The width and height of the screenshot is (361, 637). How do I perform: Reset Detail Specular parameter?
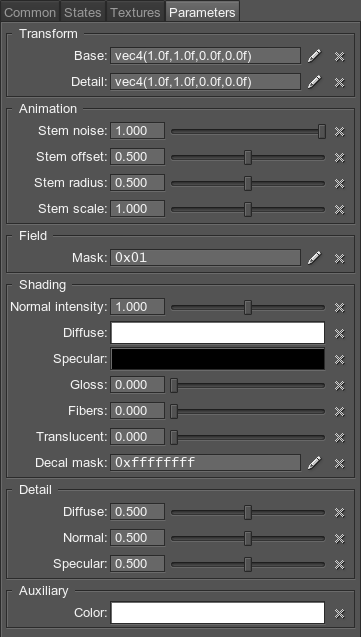[339, 565]
